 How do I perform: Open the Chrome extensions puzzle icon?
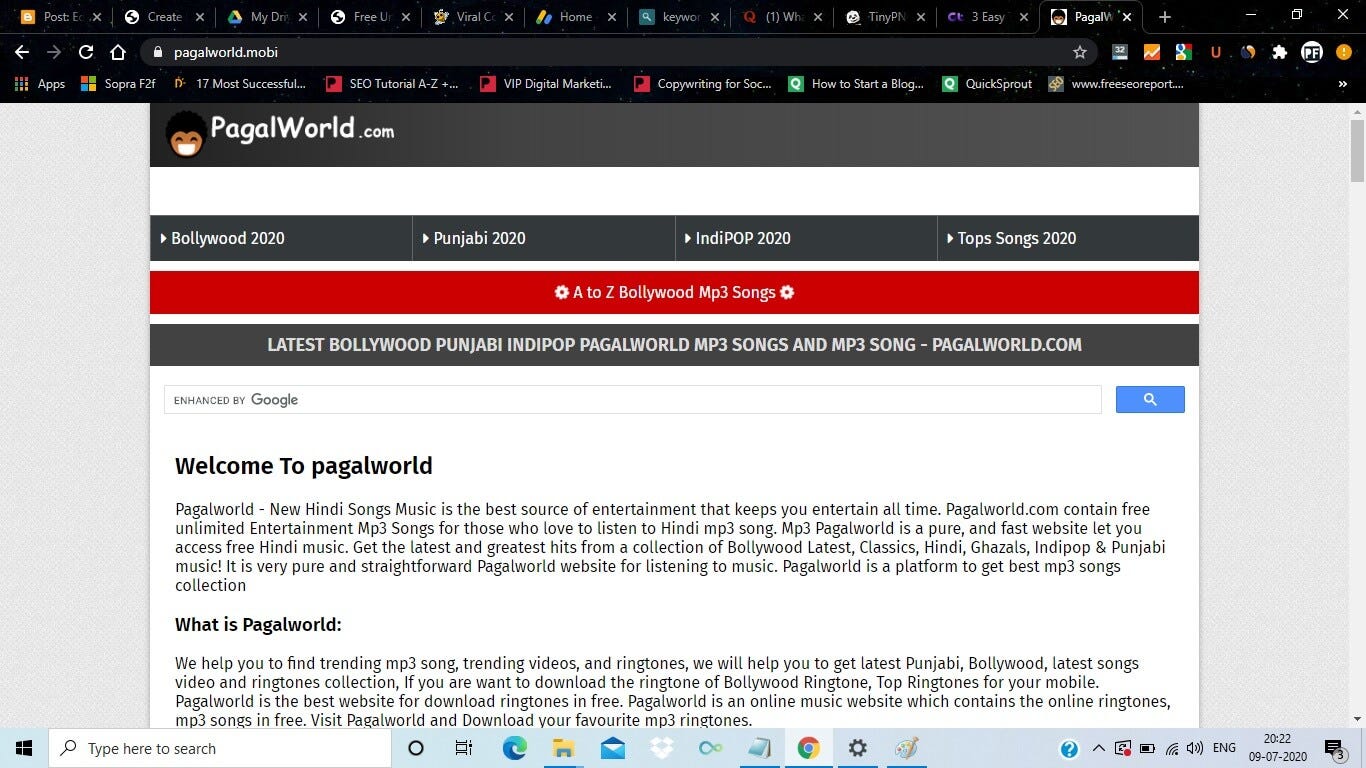[1279, 52]
